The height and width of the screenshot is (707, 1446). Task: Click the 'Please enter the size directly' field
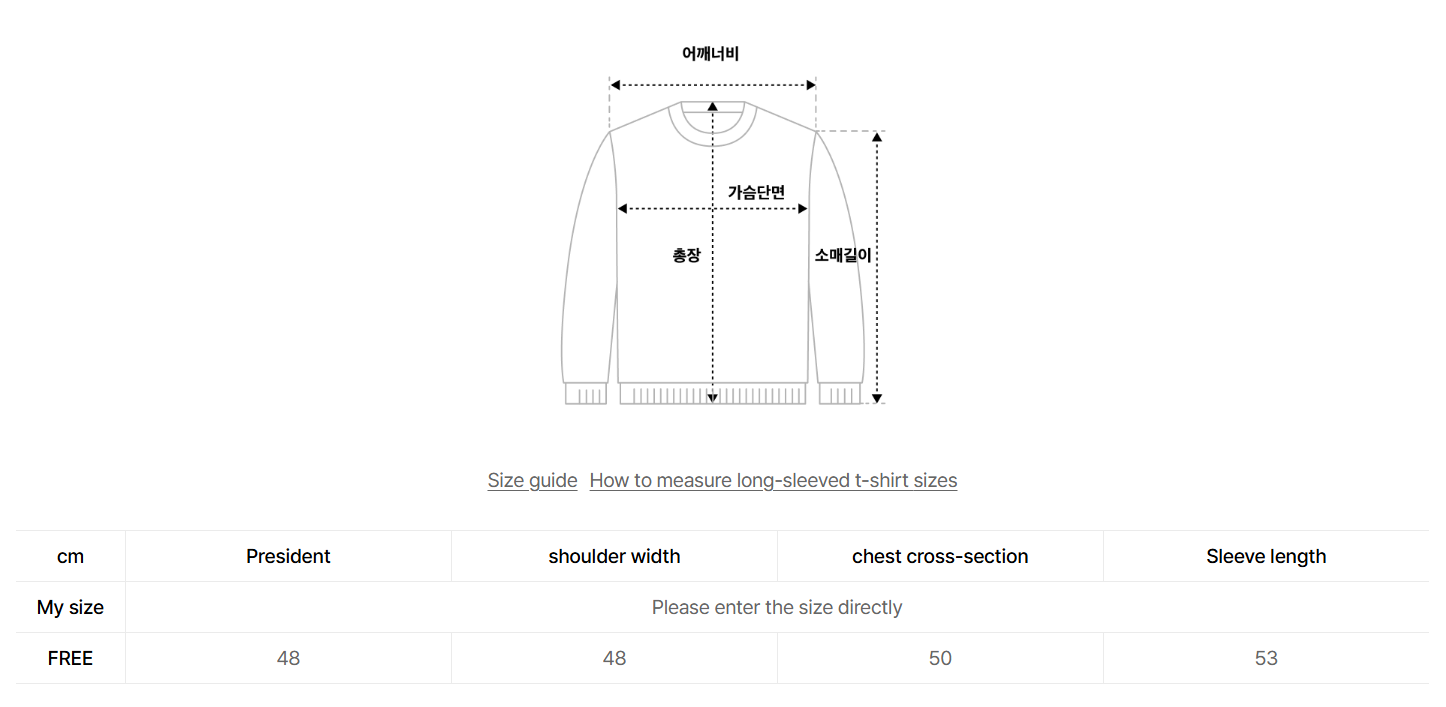pos(777,608)
